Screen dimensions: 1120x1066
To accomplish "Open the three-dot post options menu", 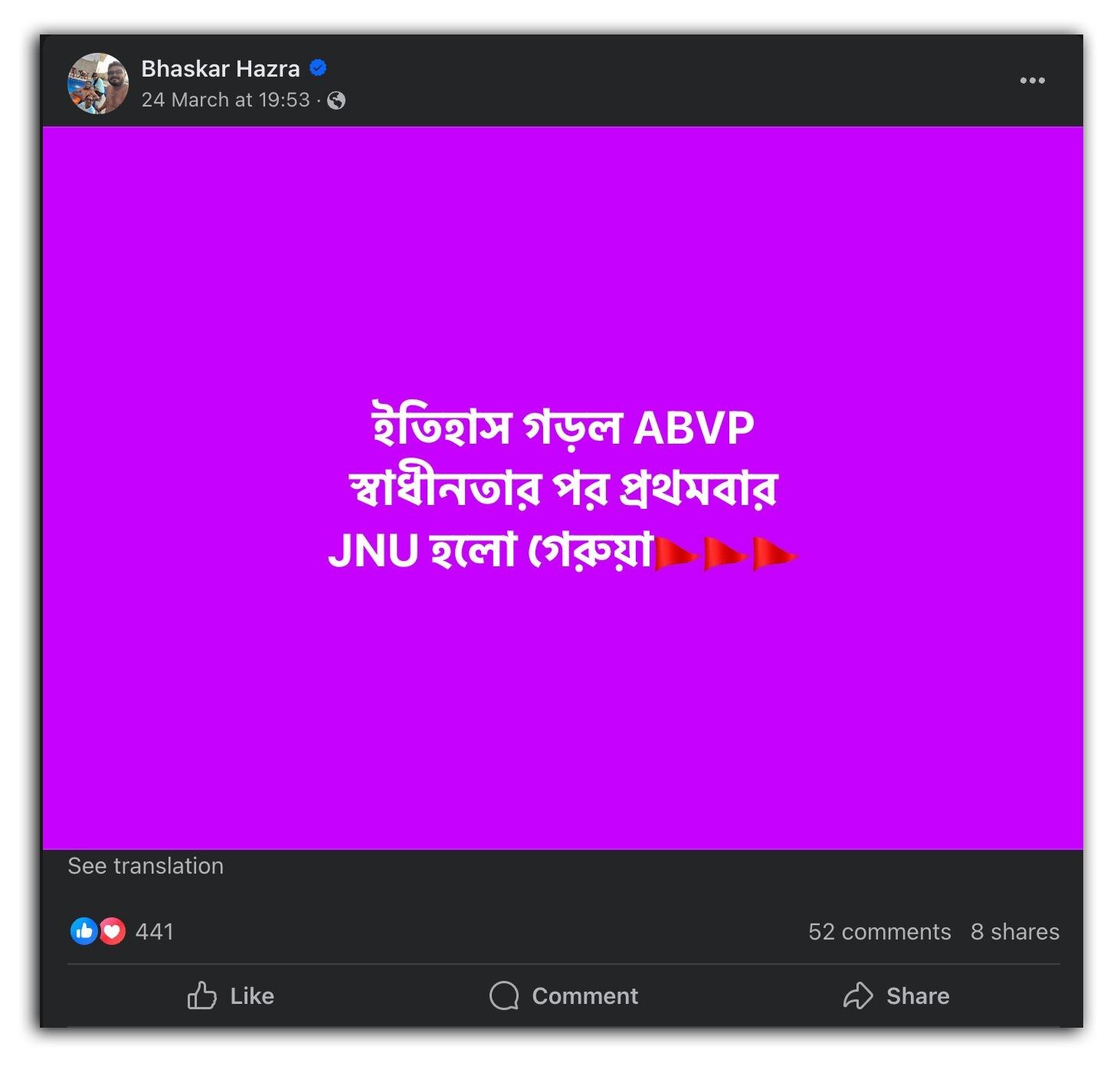I will click(1032, 80).
